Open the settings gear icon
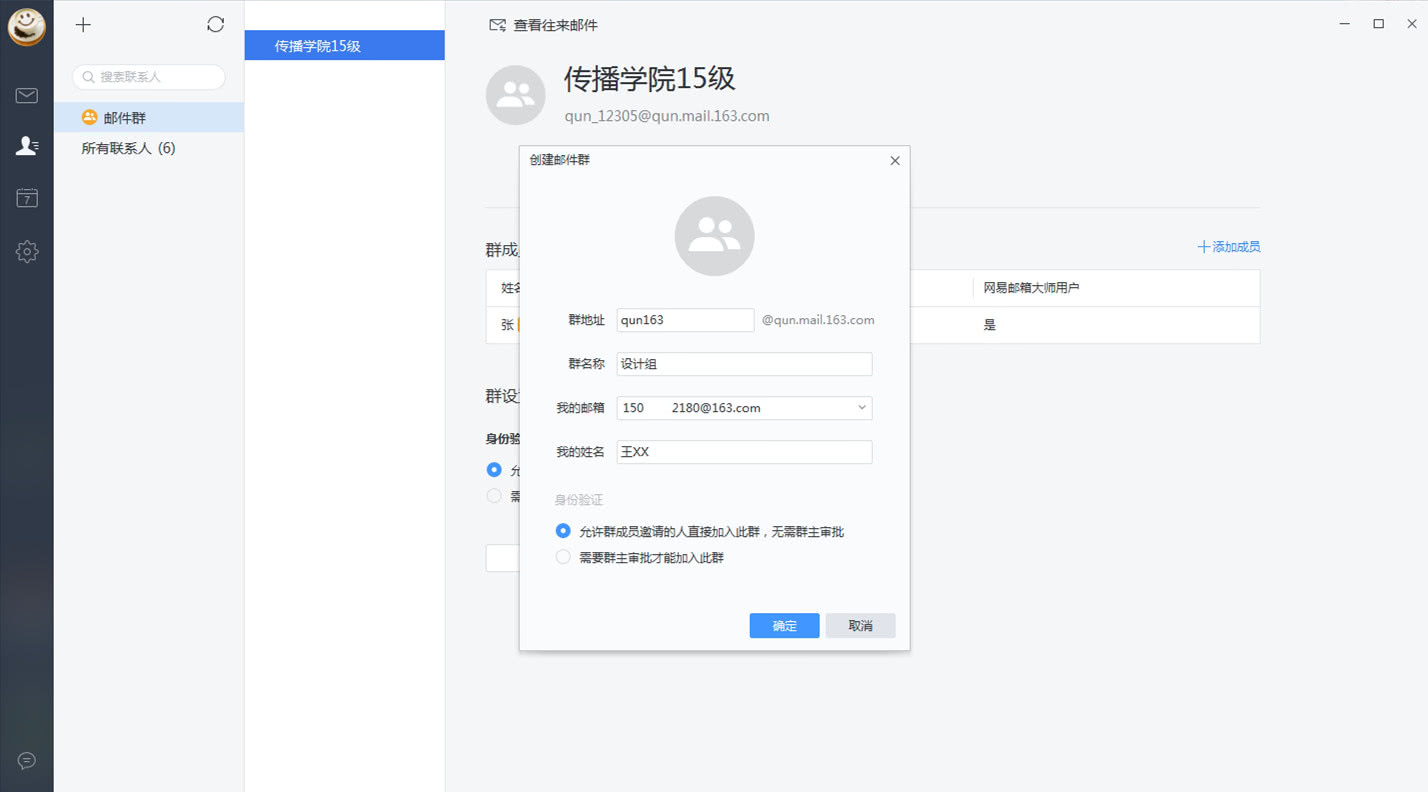 (26, 251)
